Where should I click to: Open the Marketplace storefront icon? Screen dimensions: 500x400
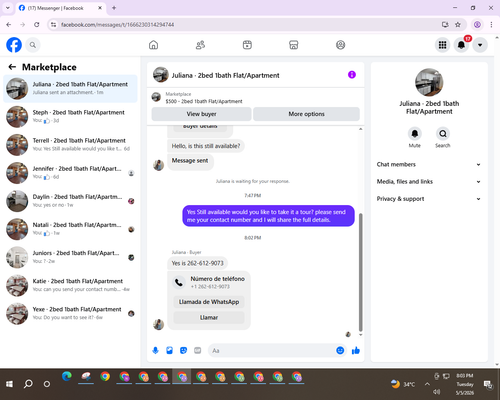[294, 45]
